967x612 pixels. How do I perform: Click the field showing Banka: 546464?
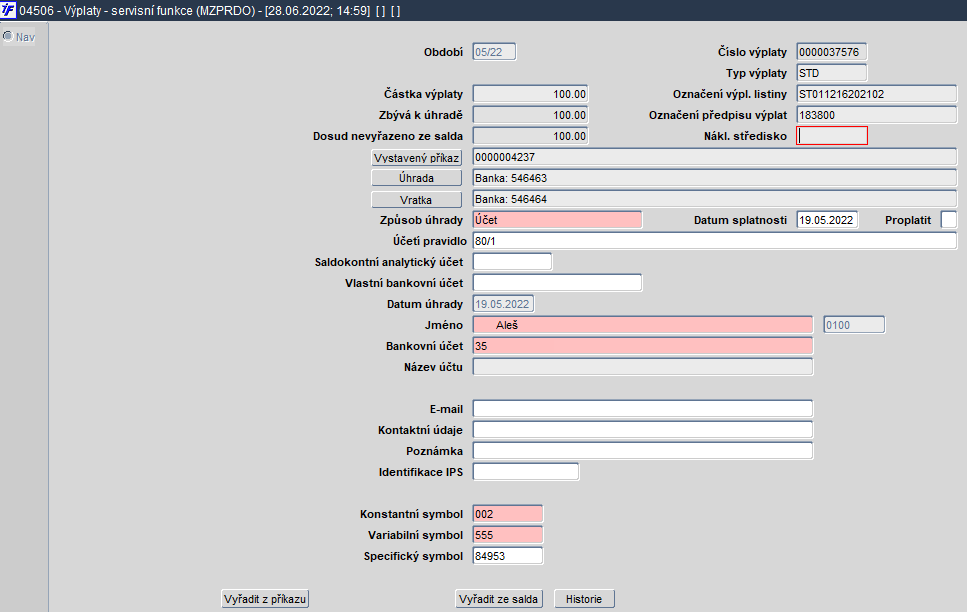(715, 199)
